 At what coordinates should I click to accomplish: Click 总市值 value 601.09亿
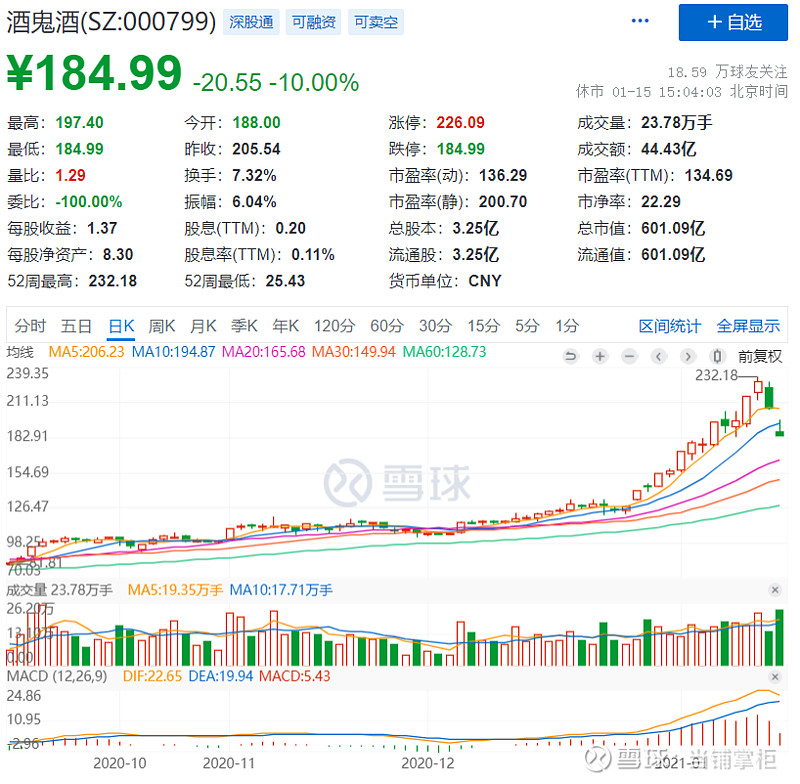tap(673, 228)
